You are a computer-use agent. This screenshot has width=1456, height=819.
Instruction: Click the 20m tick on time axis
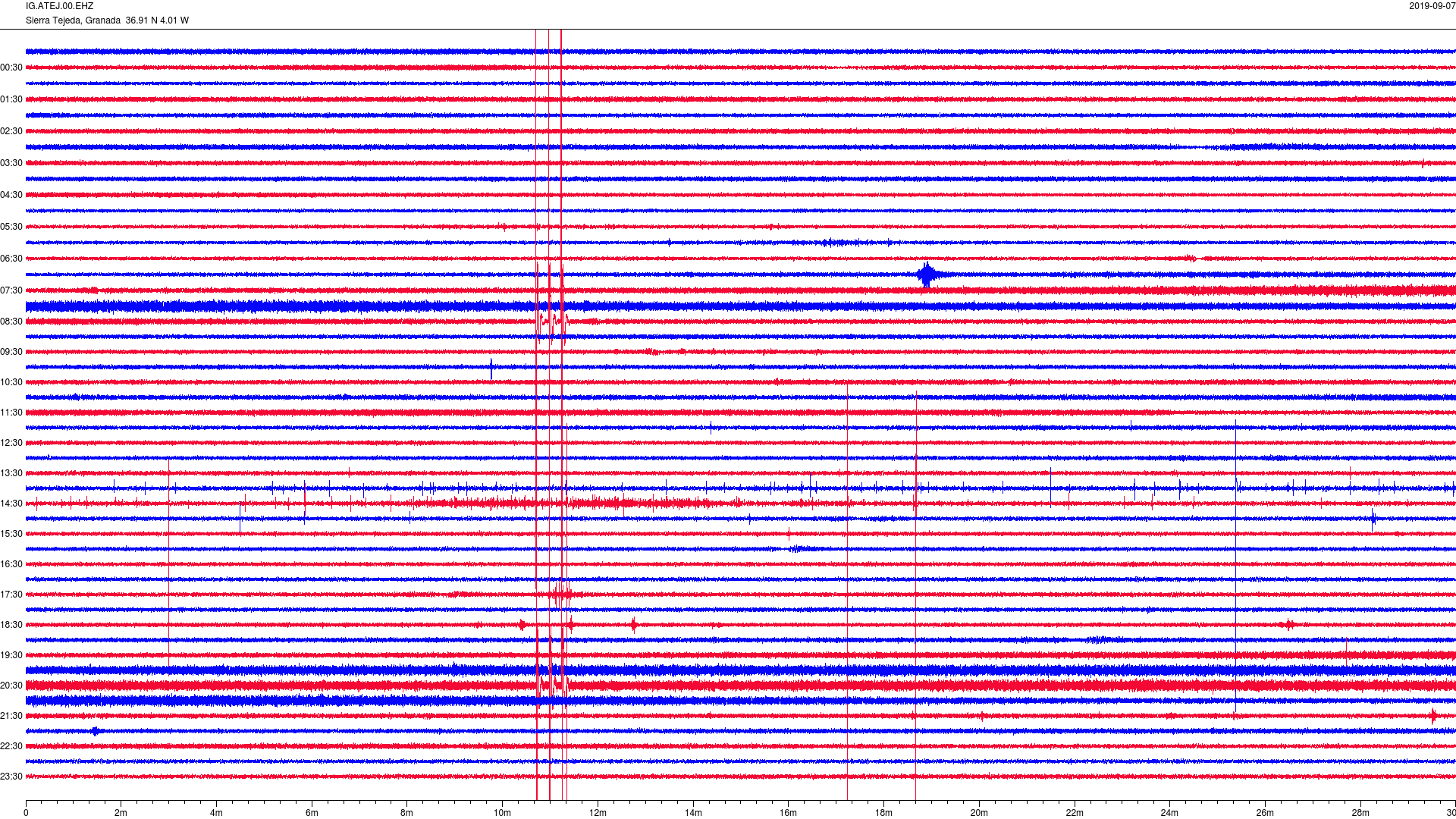point(979,813)
